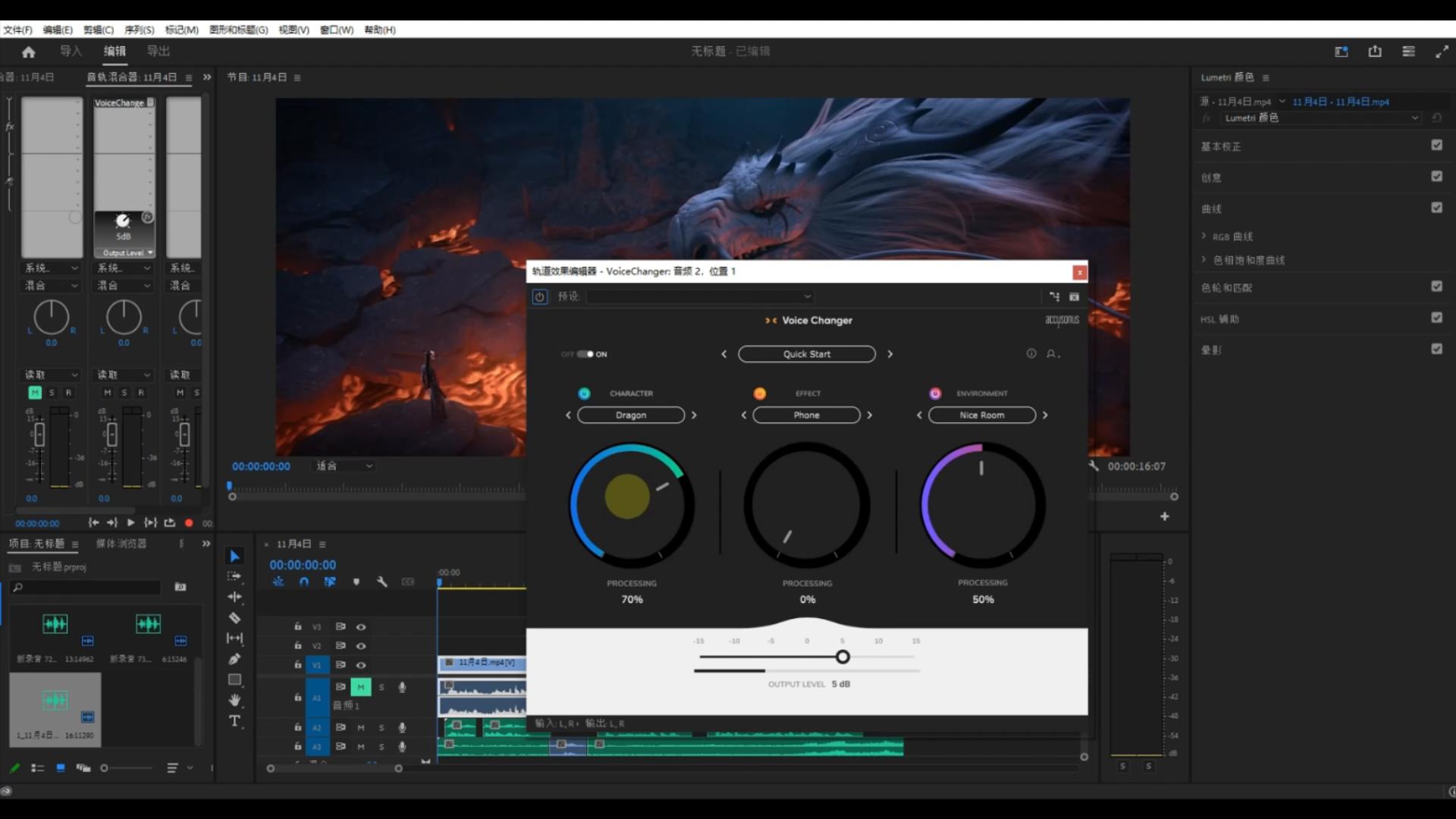The height and width of the screenshot is (819, 1456).
Task: Click the Environment processing knob
Action: (x=983, y=505)
